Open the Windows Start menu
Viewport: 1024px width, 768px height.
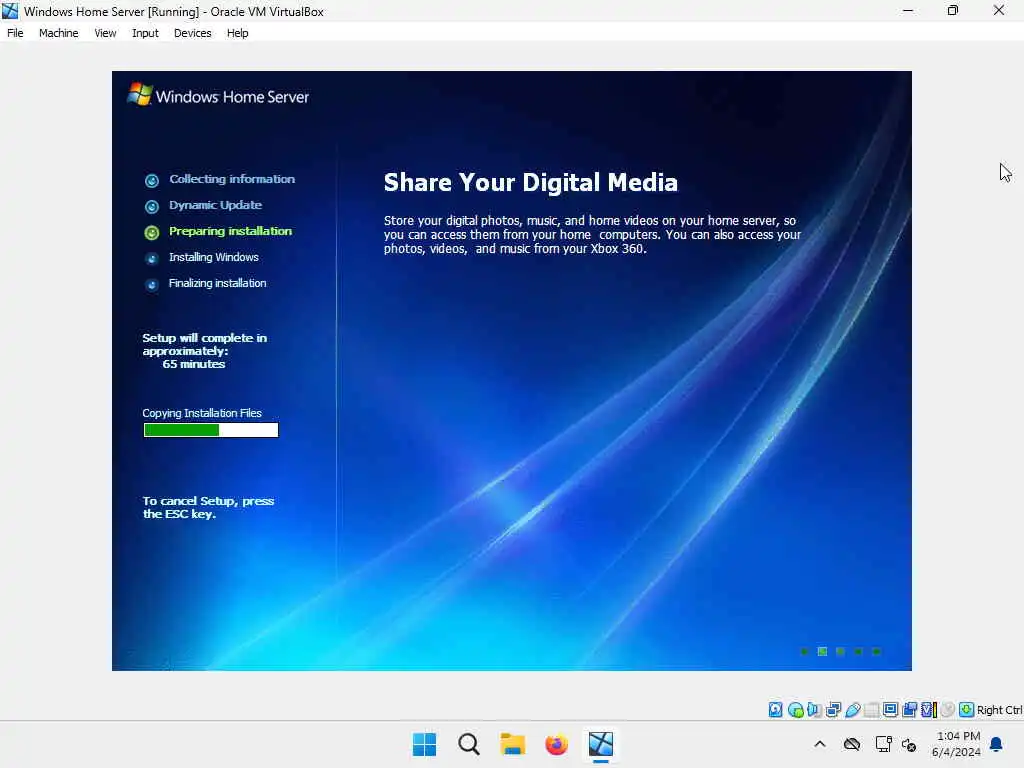(x=424, y=744)
